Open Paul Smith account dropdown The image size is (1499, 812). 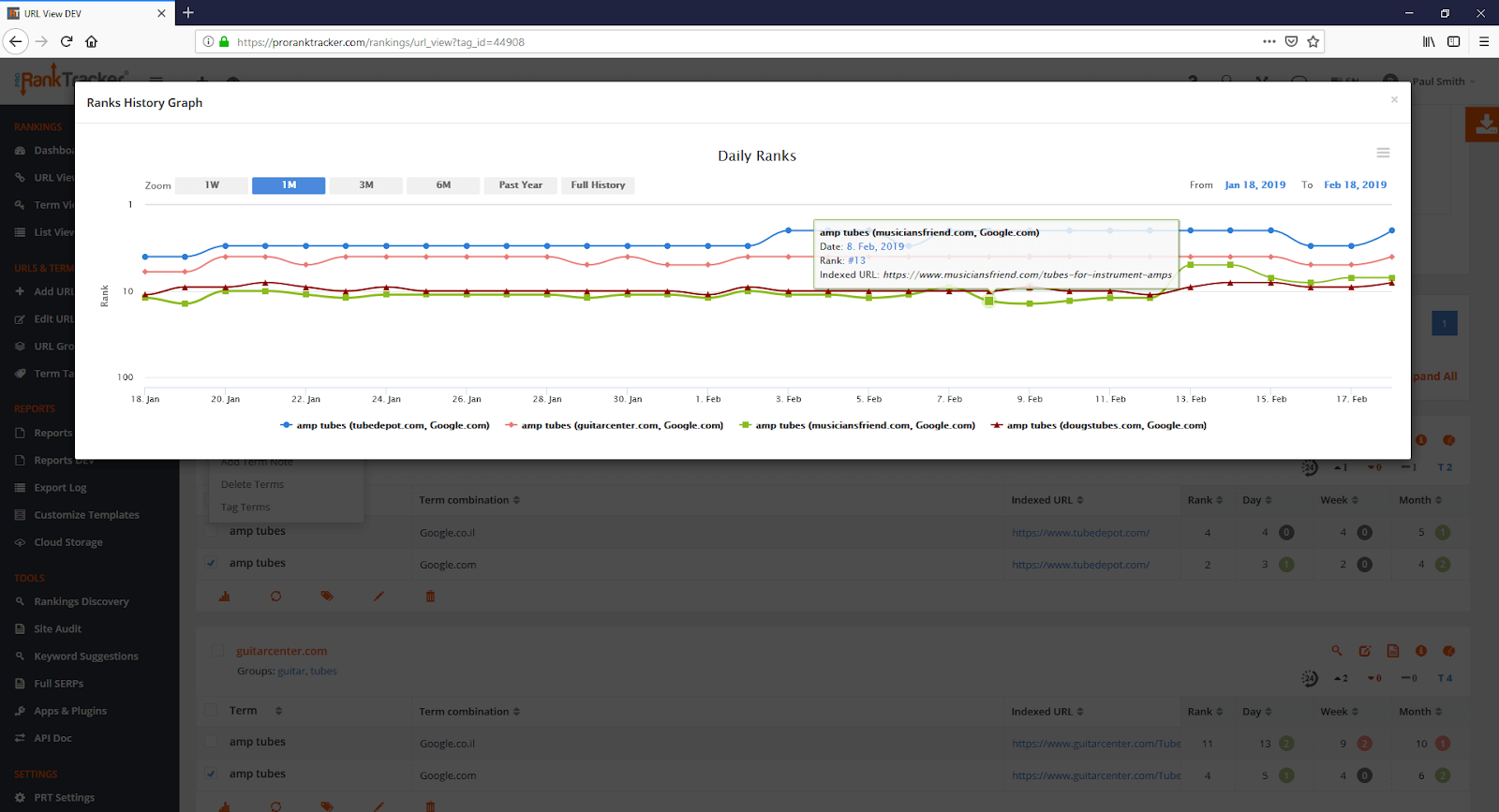coord(1443,81)
